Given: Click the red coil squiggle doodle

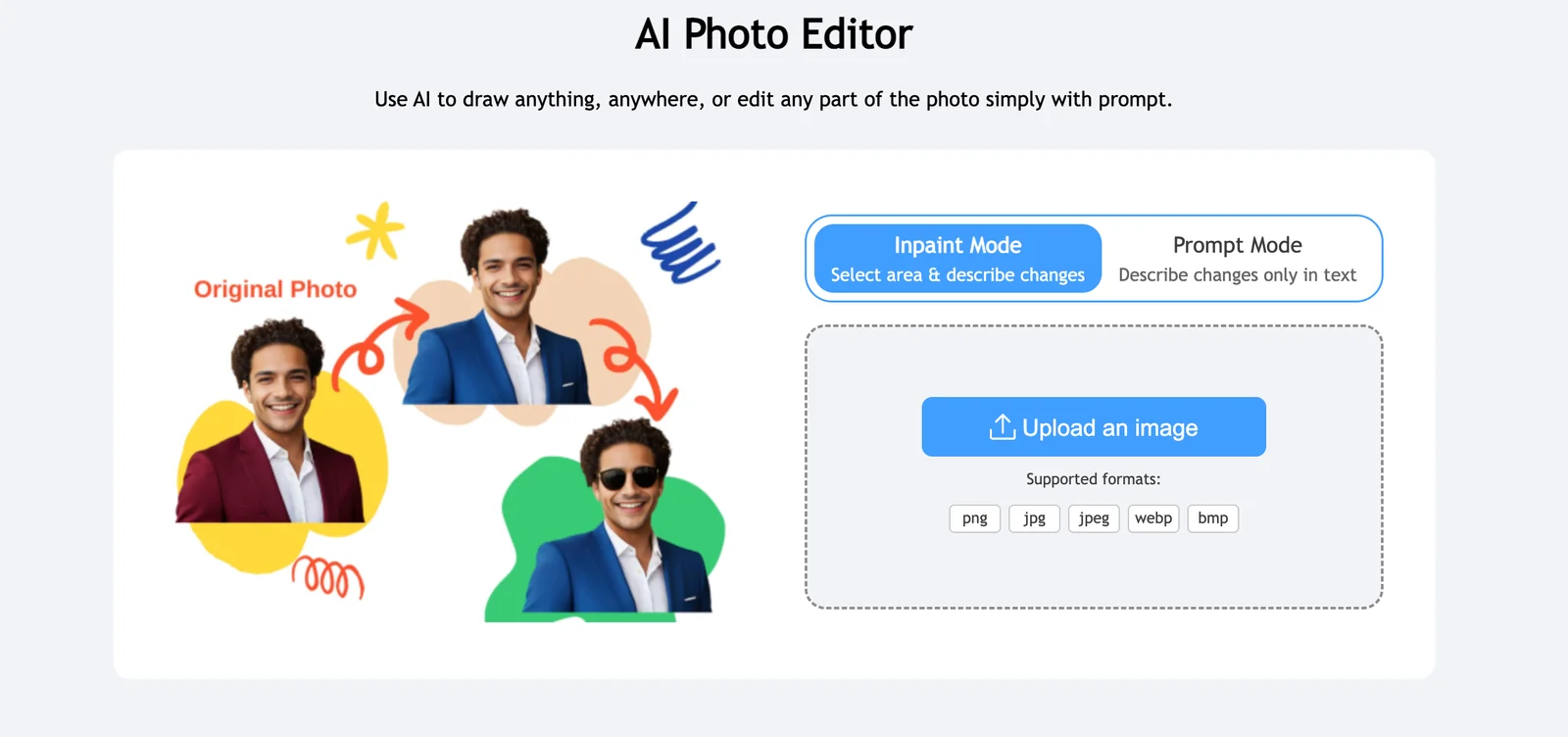Looking at the screenshot, I should (328, 576).
